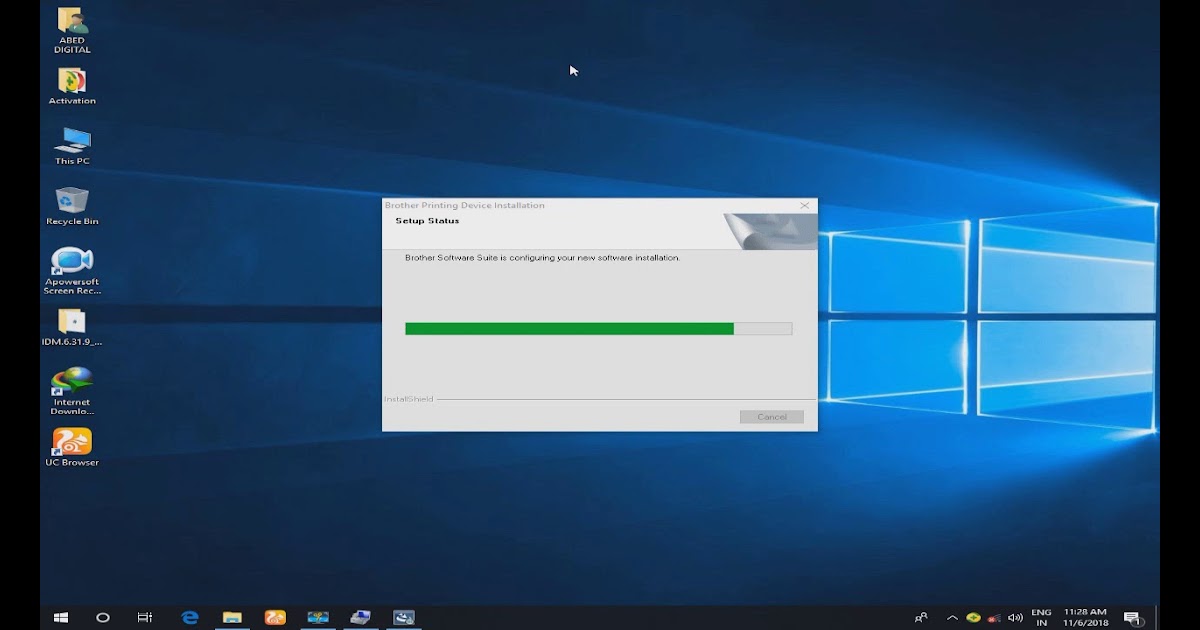Open the Activation desktop shortcut
This screenshot has width=1200, height=630.
[x=72, y=86]
